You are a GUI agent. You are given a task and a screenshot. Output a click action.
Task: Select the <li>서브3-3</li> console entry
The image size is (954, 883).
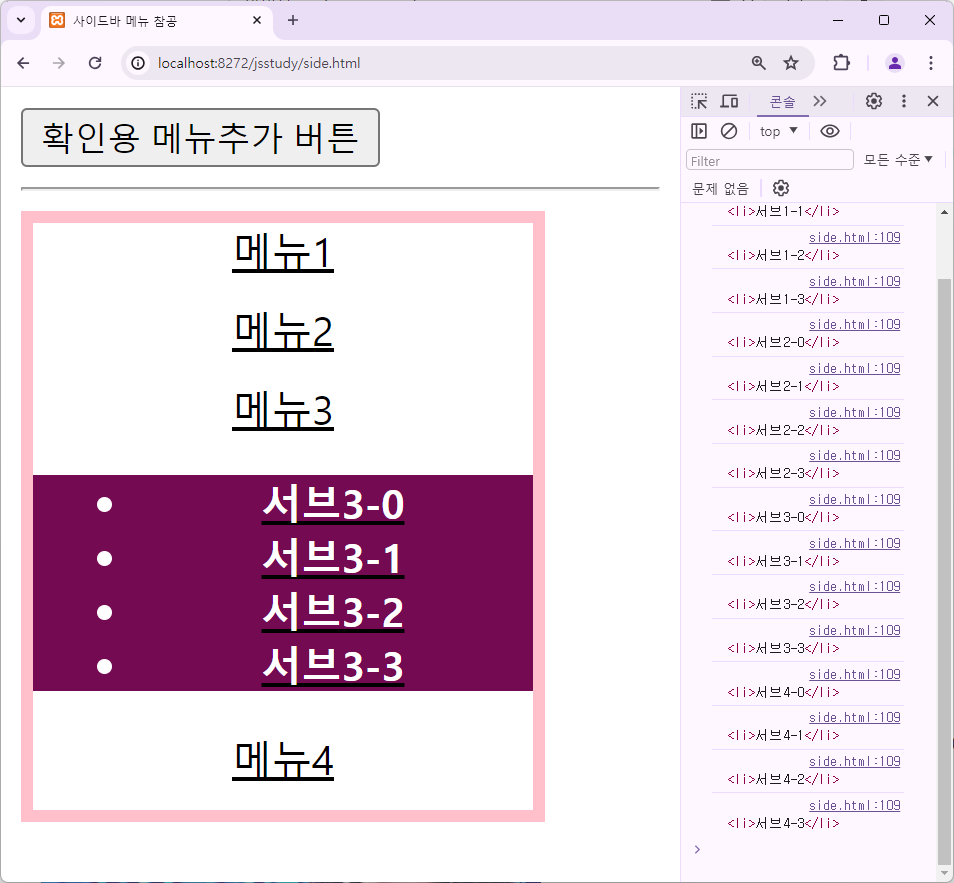point(783,648)
